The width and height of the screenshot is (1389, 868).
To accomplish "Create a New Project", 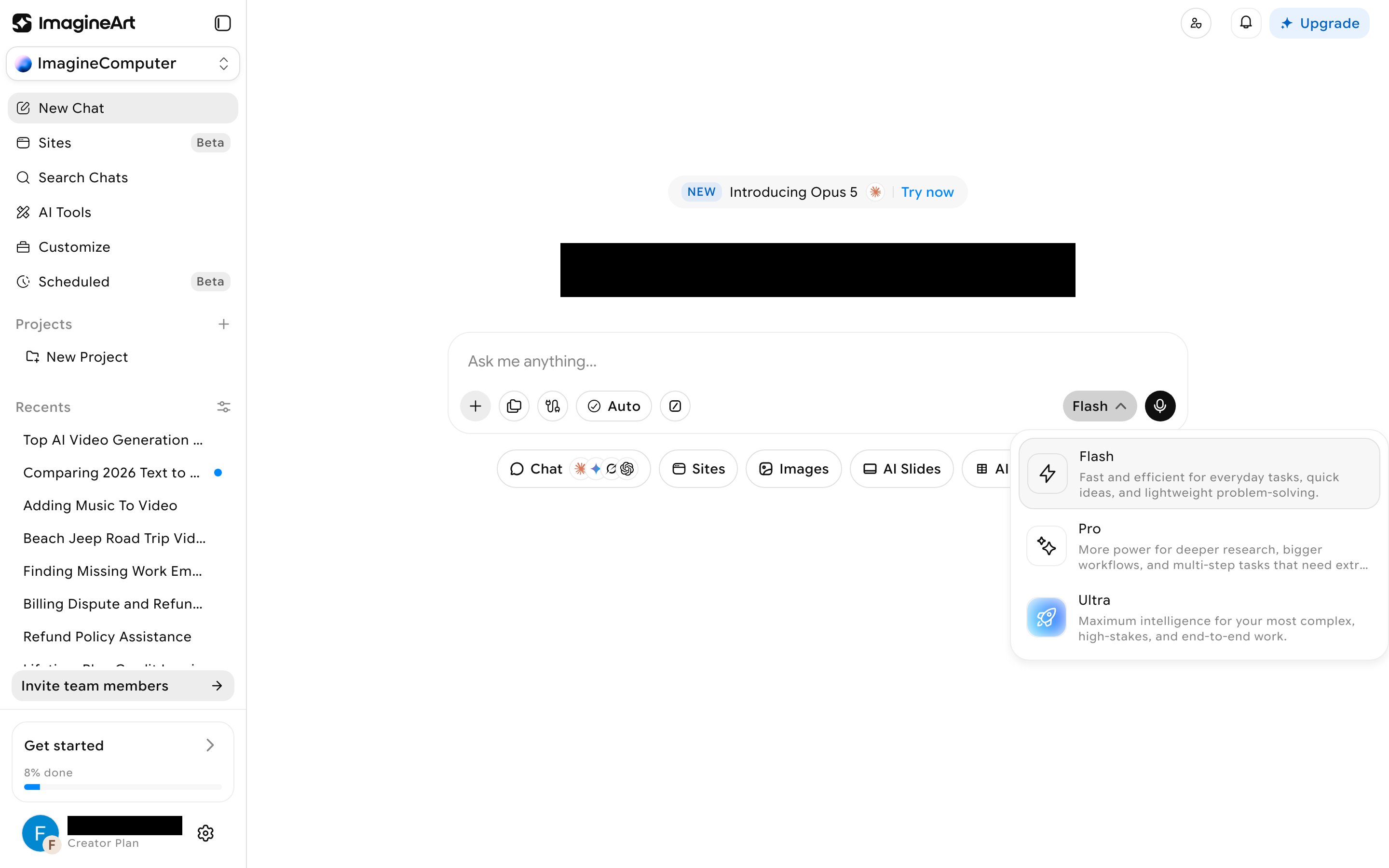I will (x=123, y=357).
